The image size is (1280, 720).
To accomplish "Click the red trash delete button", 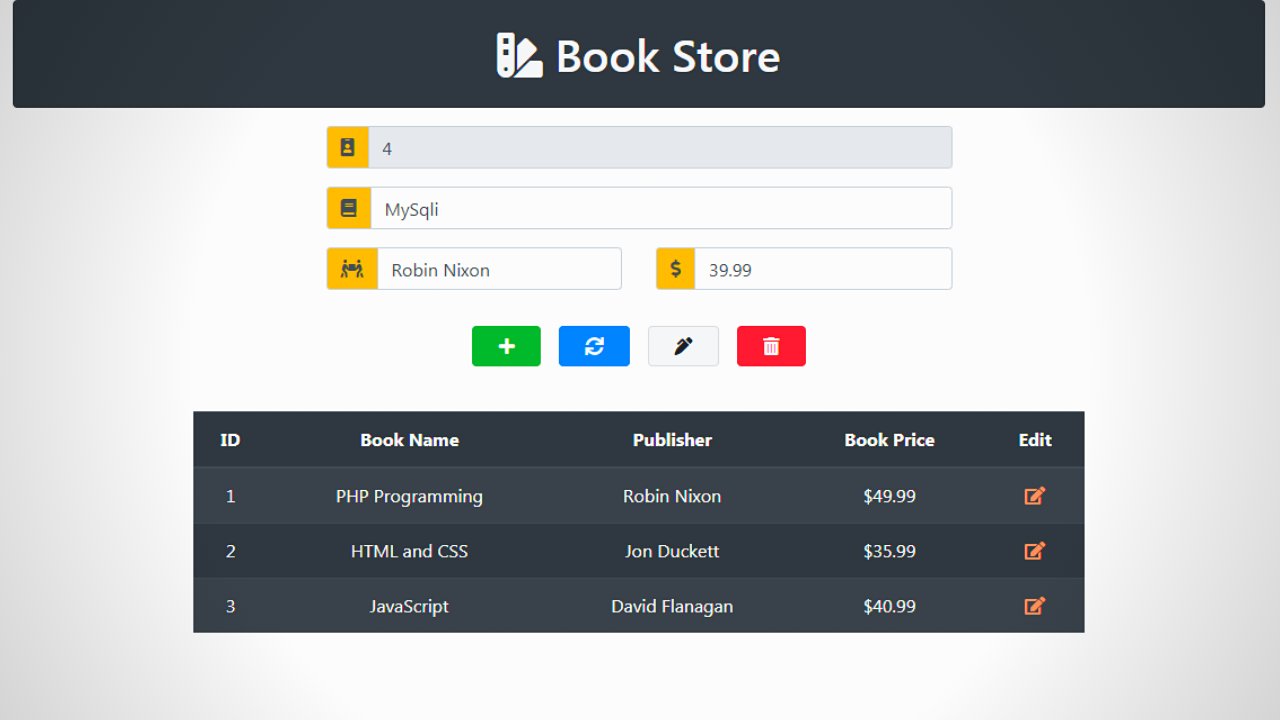I will [771, 346].
